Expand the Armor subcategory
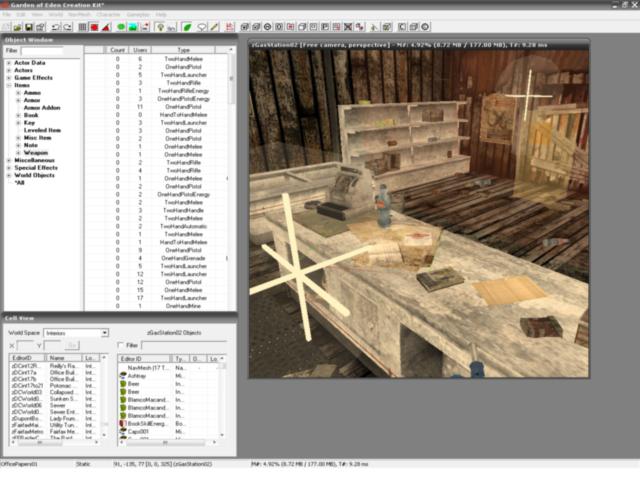The width and height of the screenshot is (640, 480). (x=18, y=100)
